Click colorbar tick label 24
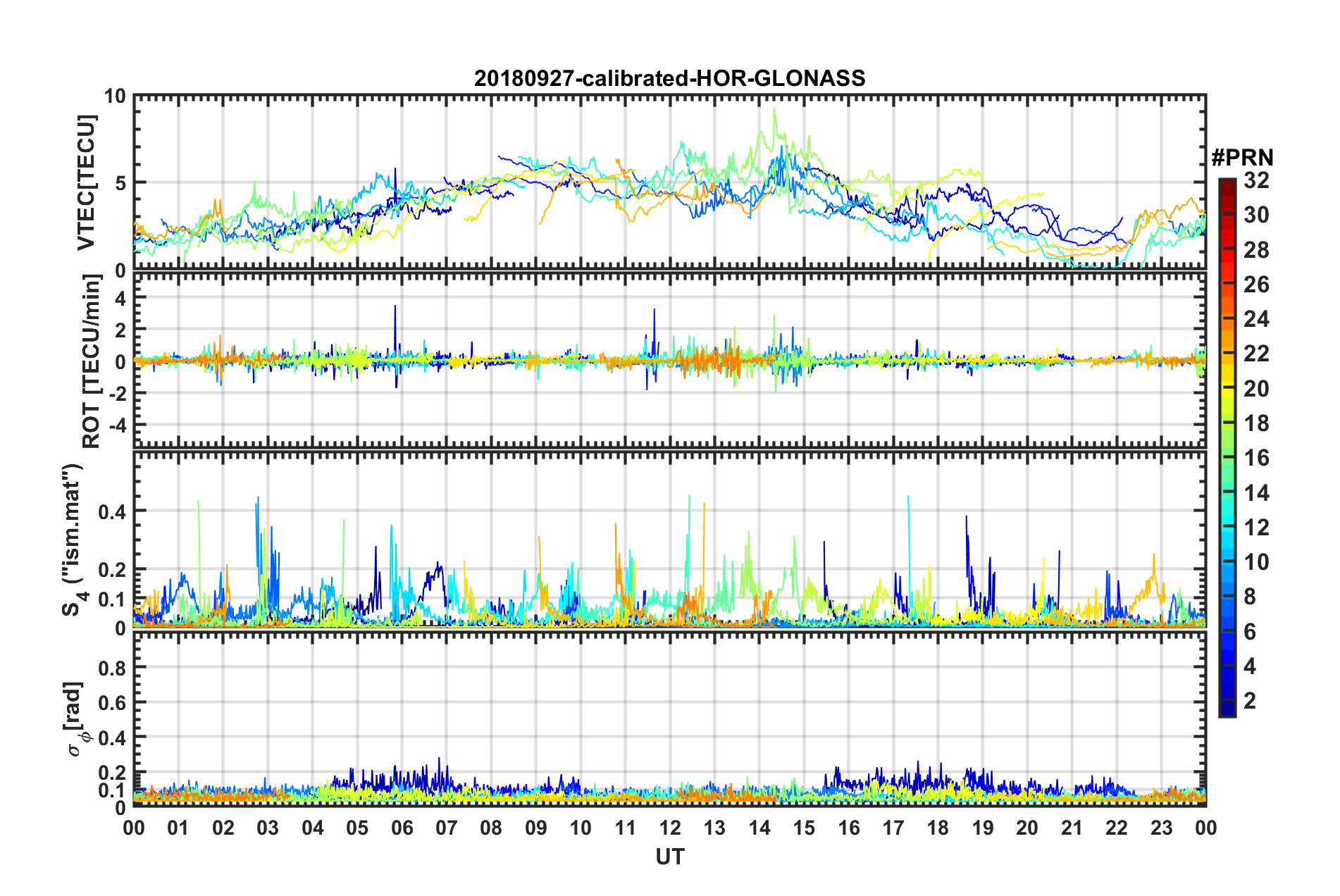This screenshot has height=896, width=1340. point(1256,319)
